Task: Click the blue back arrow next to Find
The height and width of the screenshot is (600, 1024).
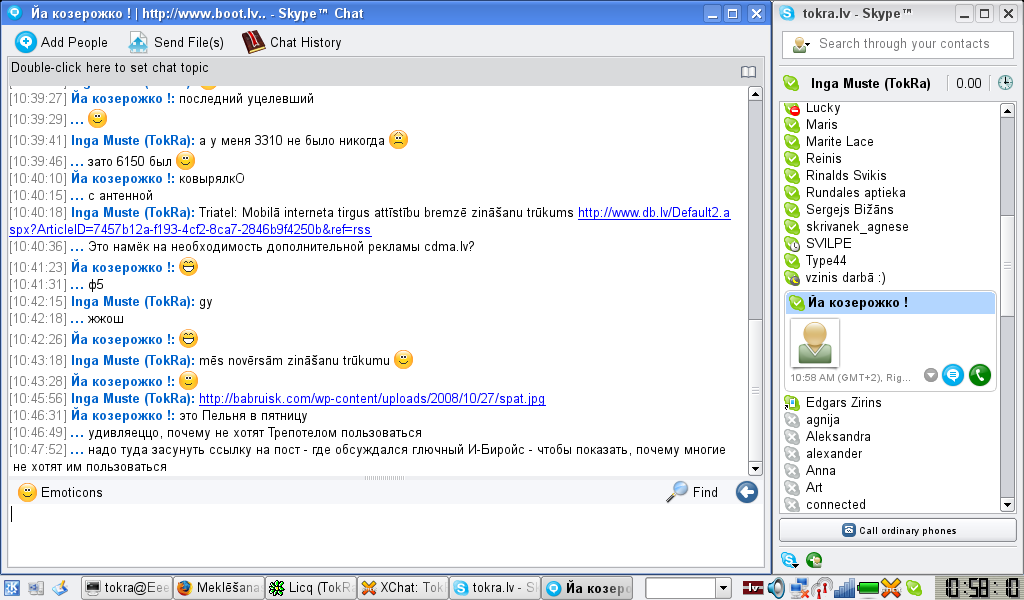Action: click(746, 492)
